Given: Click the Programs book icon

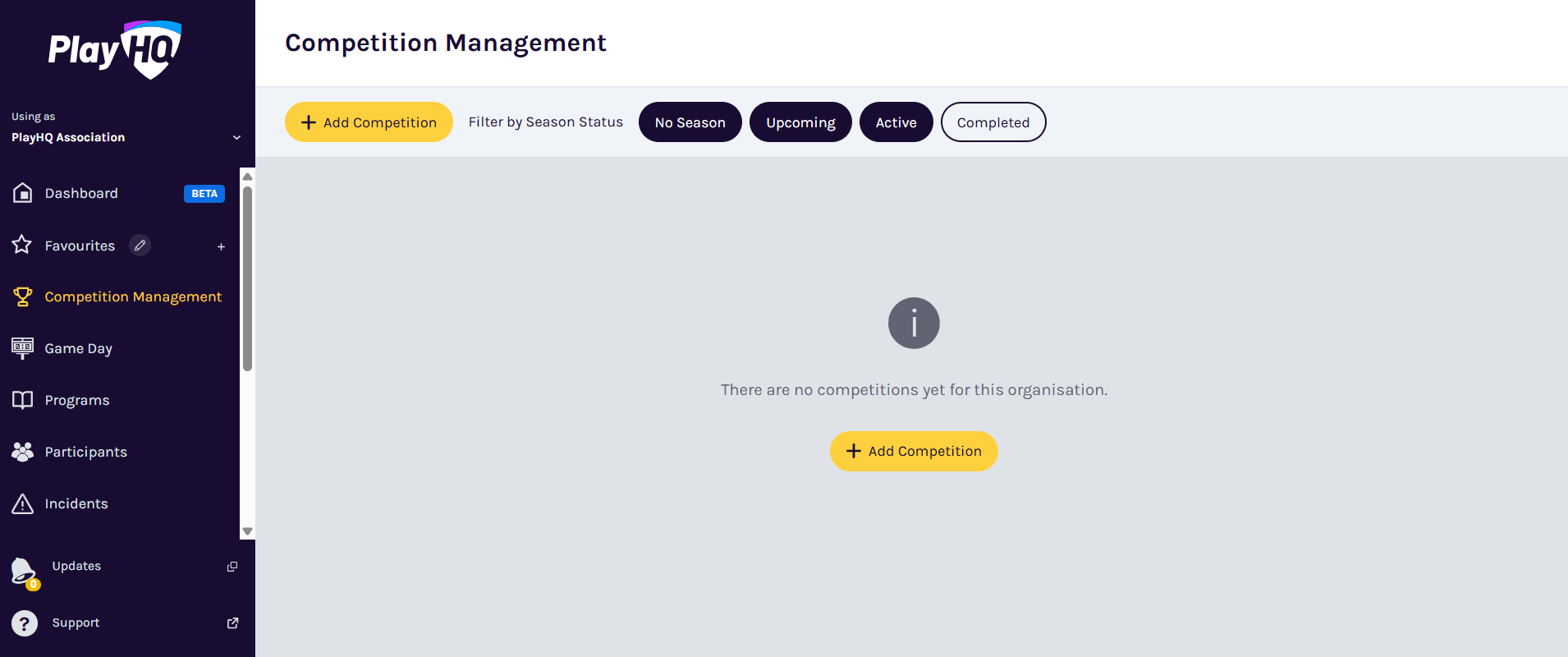Looking at the screenshot, I should click(22, 400).
